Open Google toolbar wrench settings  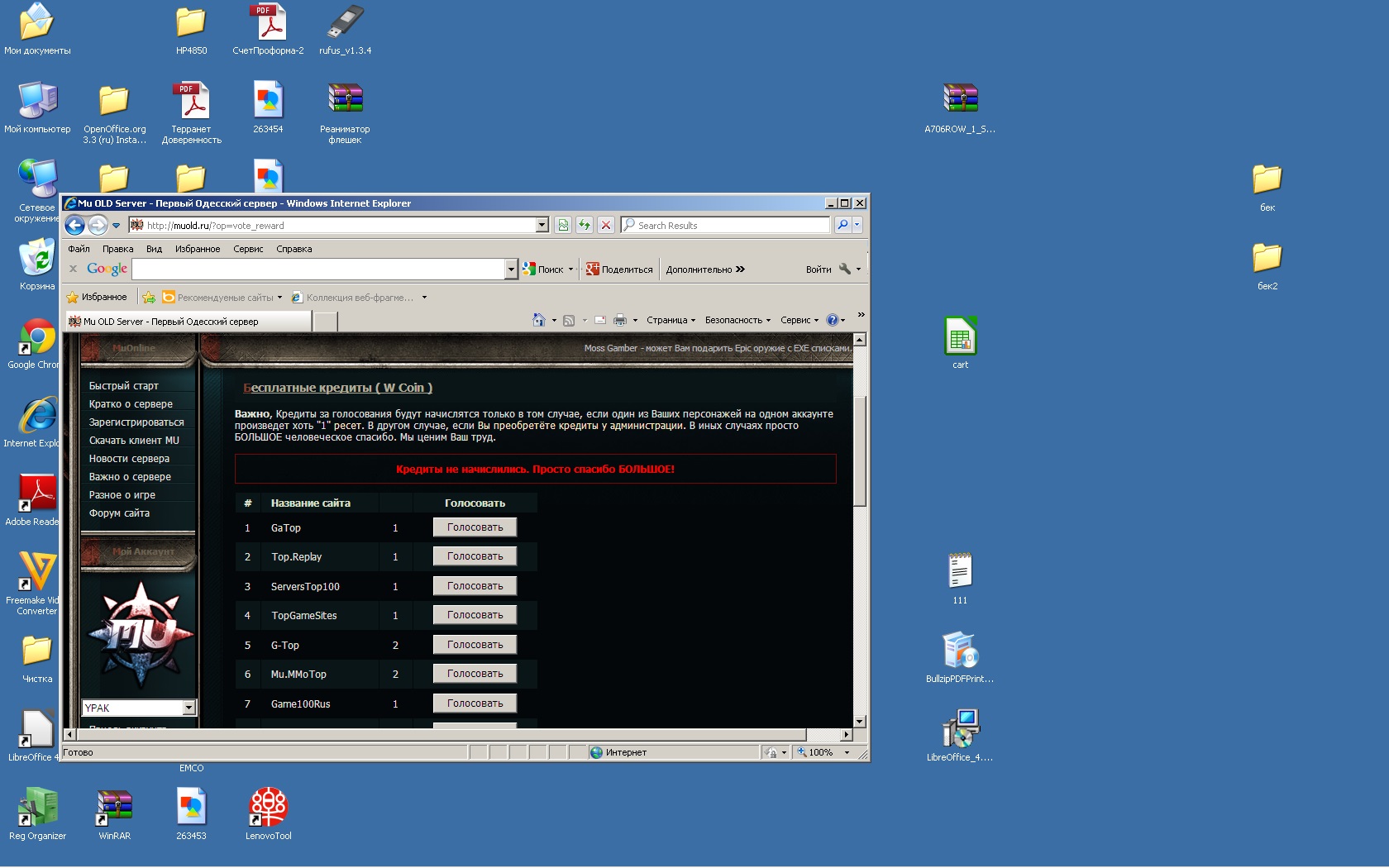click(x=844, y=269)
